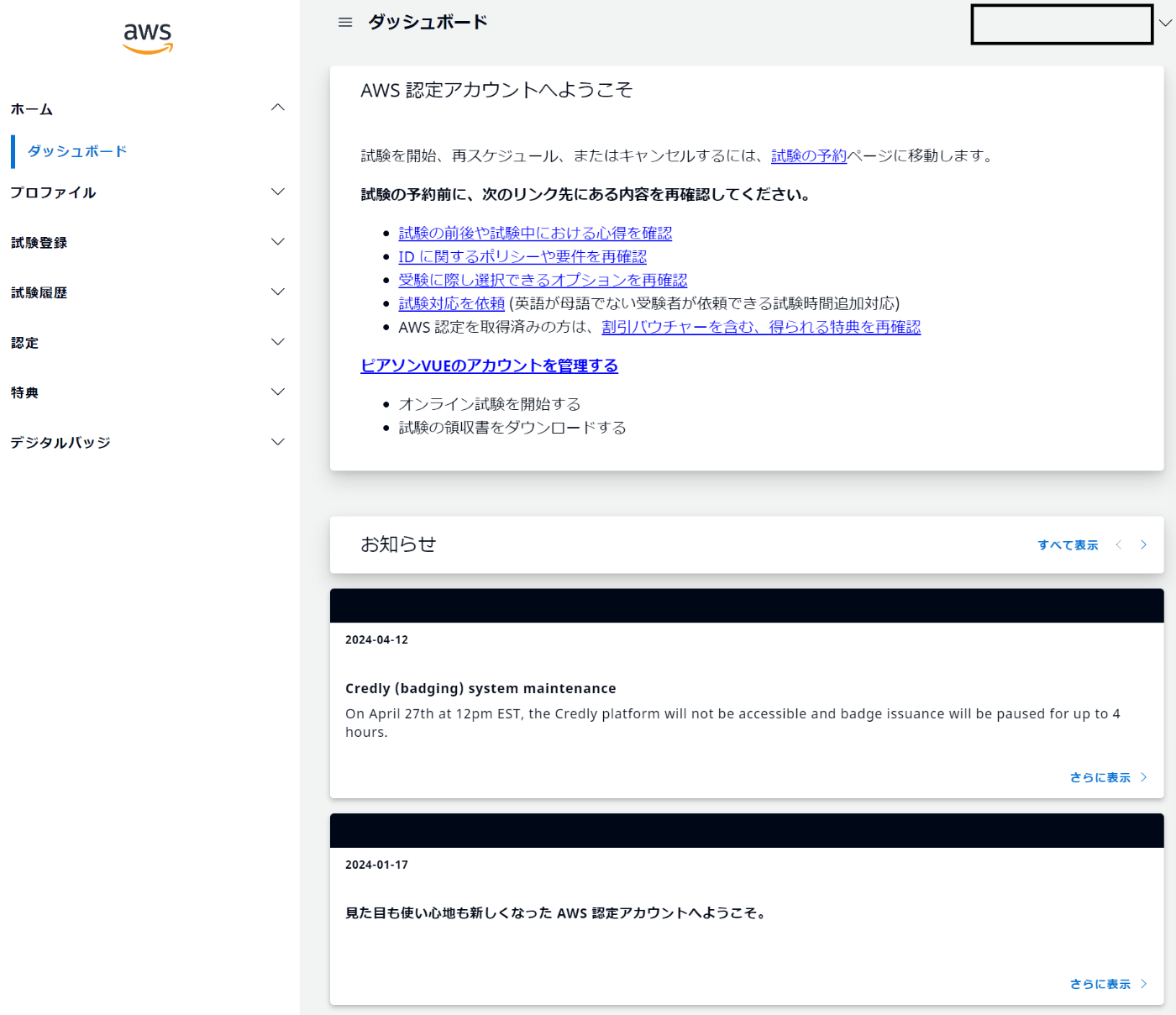Viewport: 1176px width, 1015px height.
Task: Open the 認定 menu label
Action: click(24, 343)
